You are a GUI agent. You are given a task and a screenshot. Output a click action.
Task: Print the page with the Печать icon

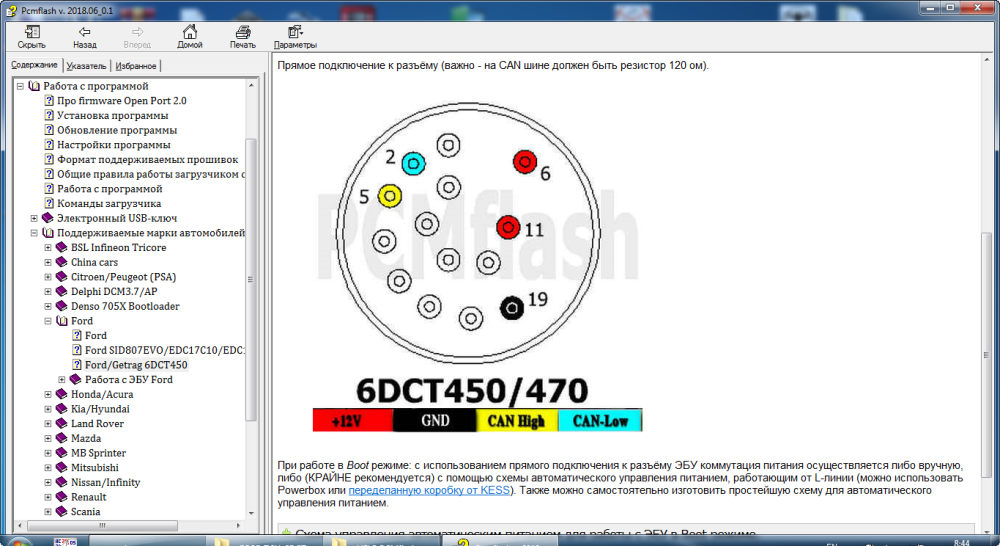pos(242,32)
